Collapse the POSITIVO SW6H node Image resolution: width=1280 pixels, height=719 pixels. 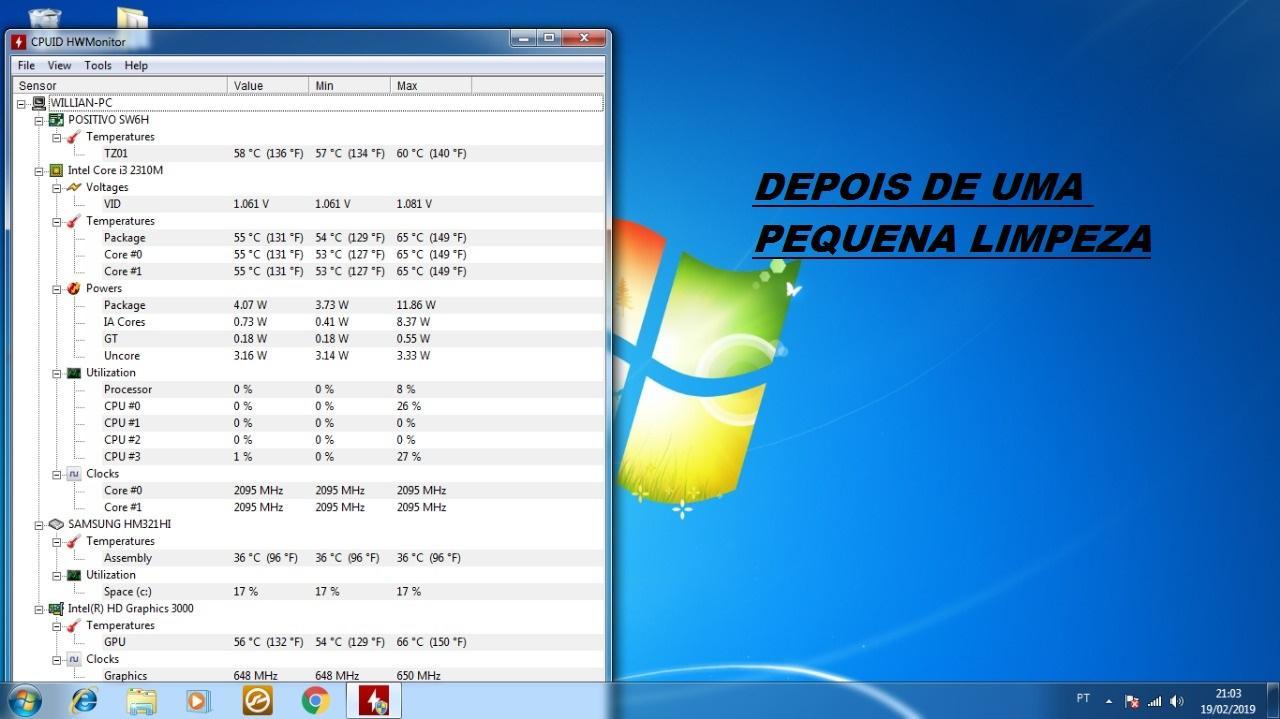click(x=39, y=120)
